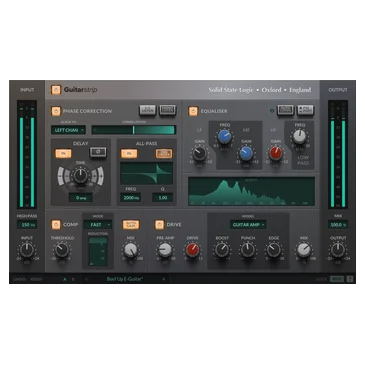Image resolution: width=365 pixels, height=365 pixels.
Task: Toggle the Drive section power button
Action: coord(160,224)
